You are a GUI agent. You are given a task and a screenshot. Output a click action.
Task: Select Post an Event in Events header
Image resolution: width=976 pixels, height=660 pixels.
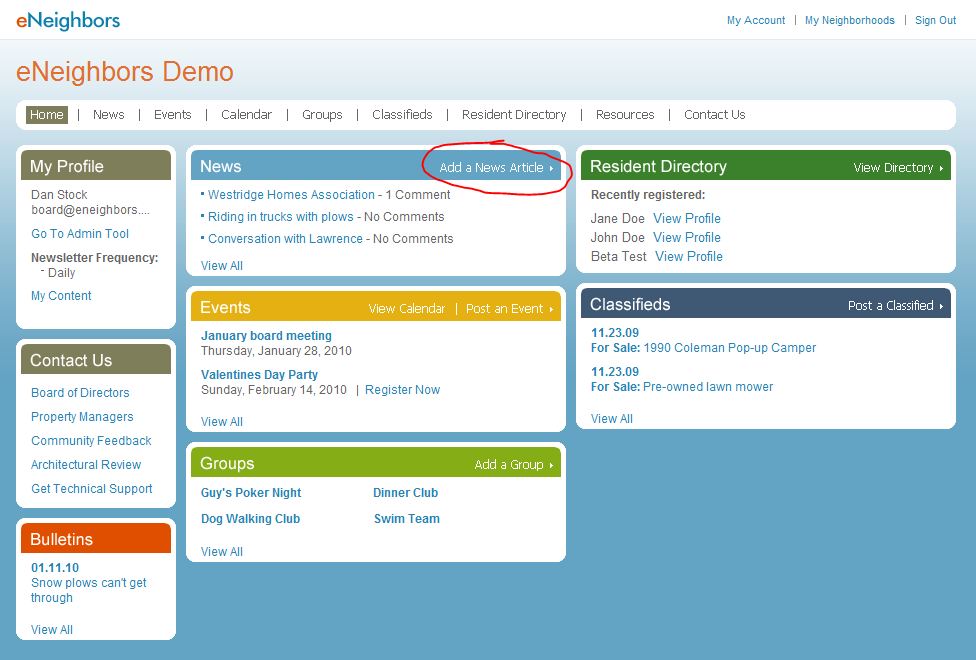coord(508,309)
